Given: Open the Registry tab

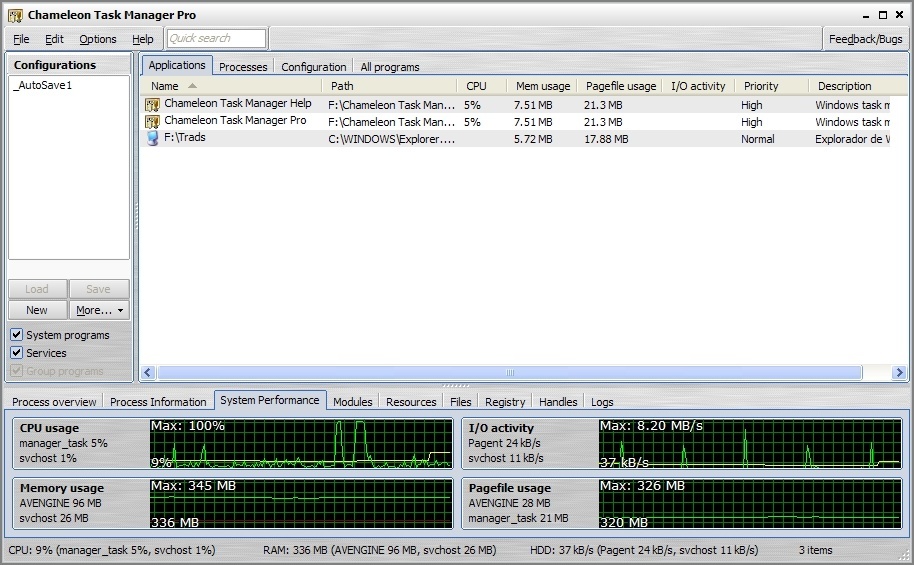Looking at the screenshot, I should click(505, 402).
